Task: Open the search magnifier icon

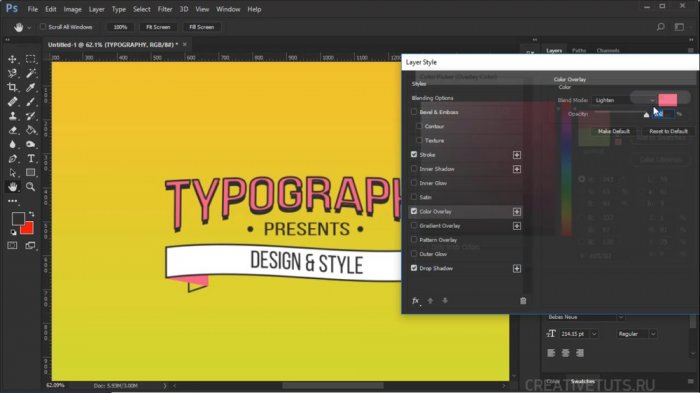Action: click(x=660, y=27)
